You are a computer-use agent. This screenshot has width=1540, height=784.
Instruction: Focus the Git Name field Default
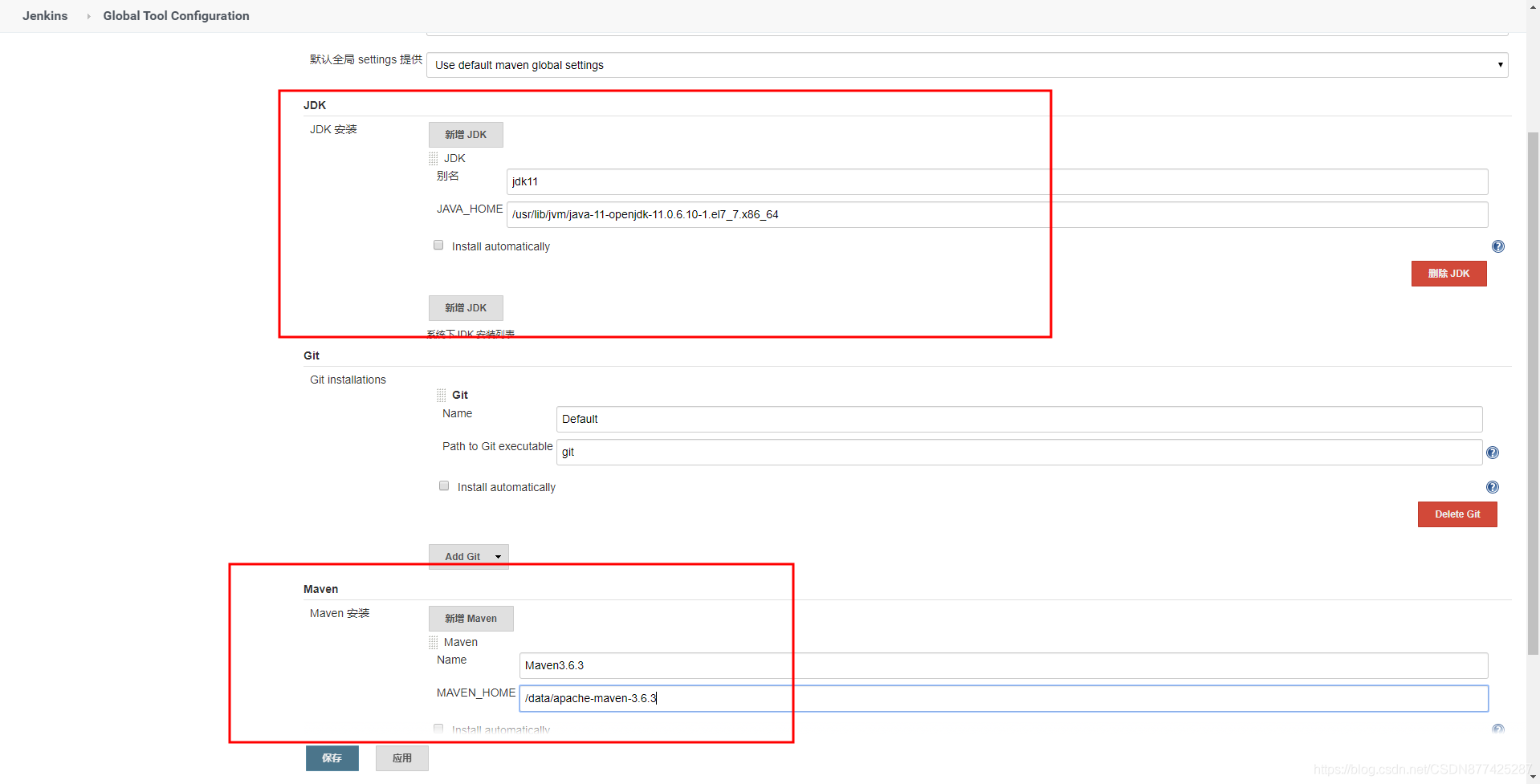coord(1019,419)
